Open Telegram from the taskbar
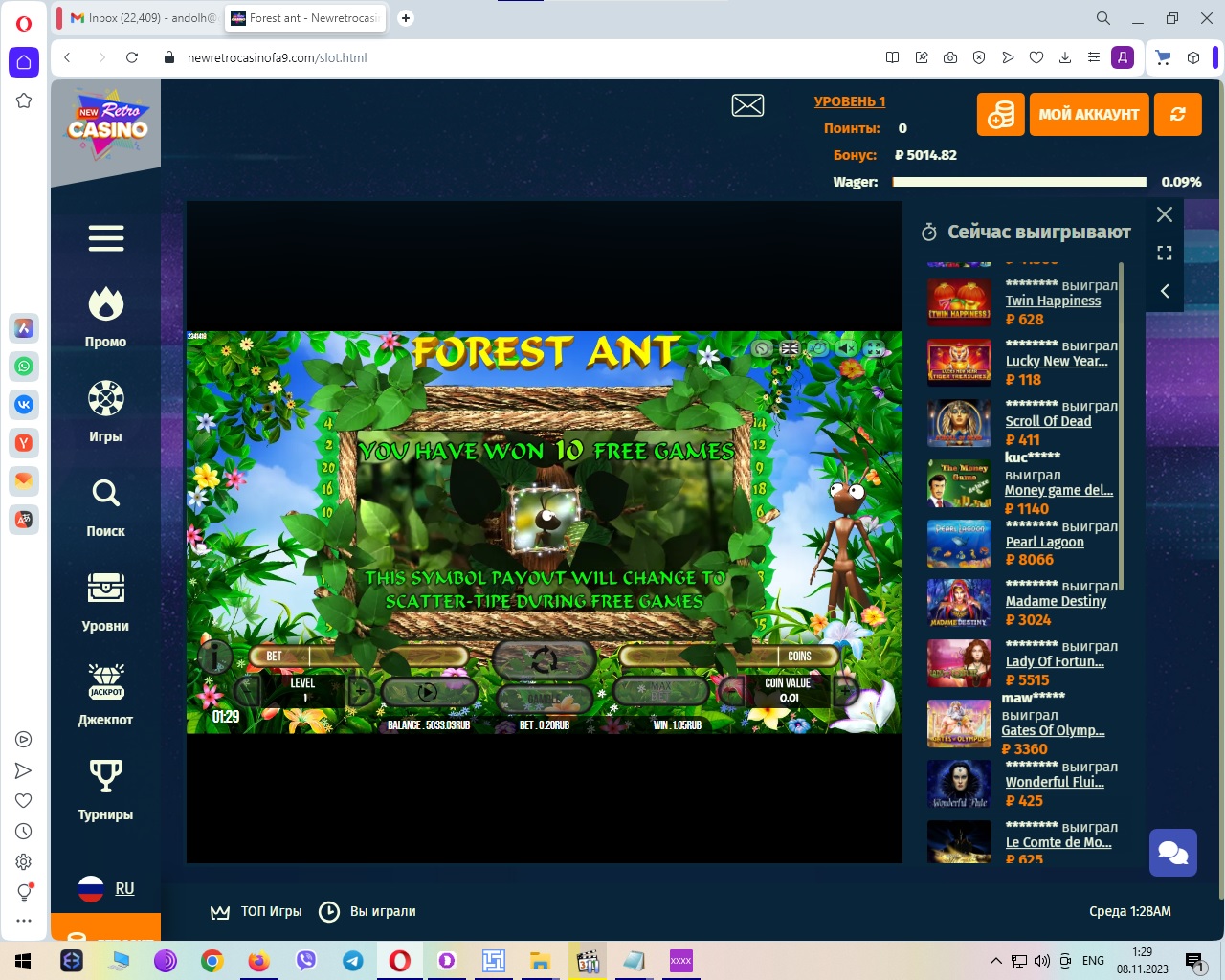1225x980 pixels. [353, 961]
